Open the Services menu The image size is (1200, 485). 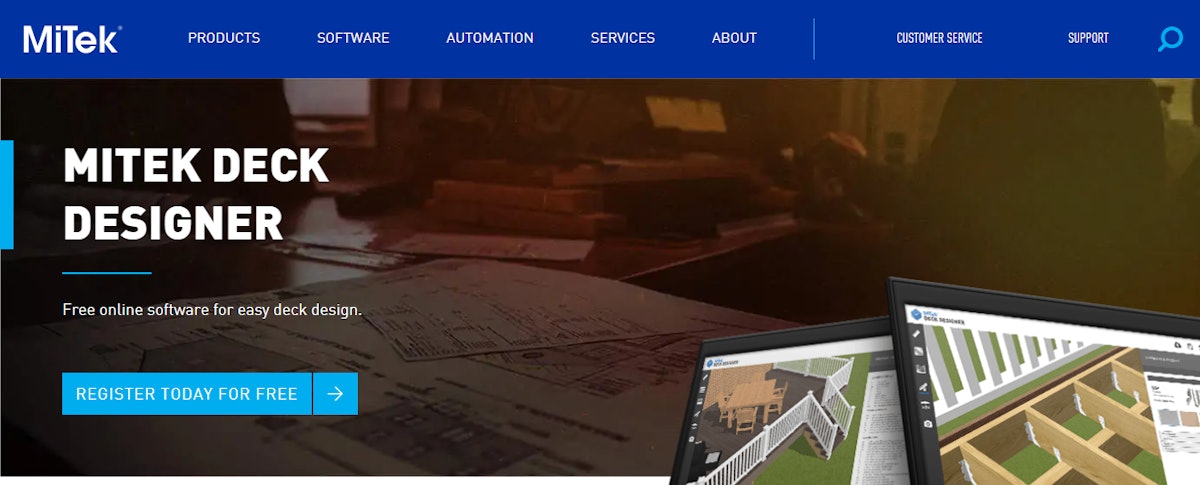(623, 38)
